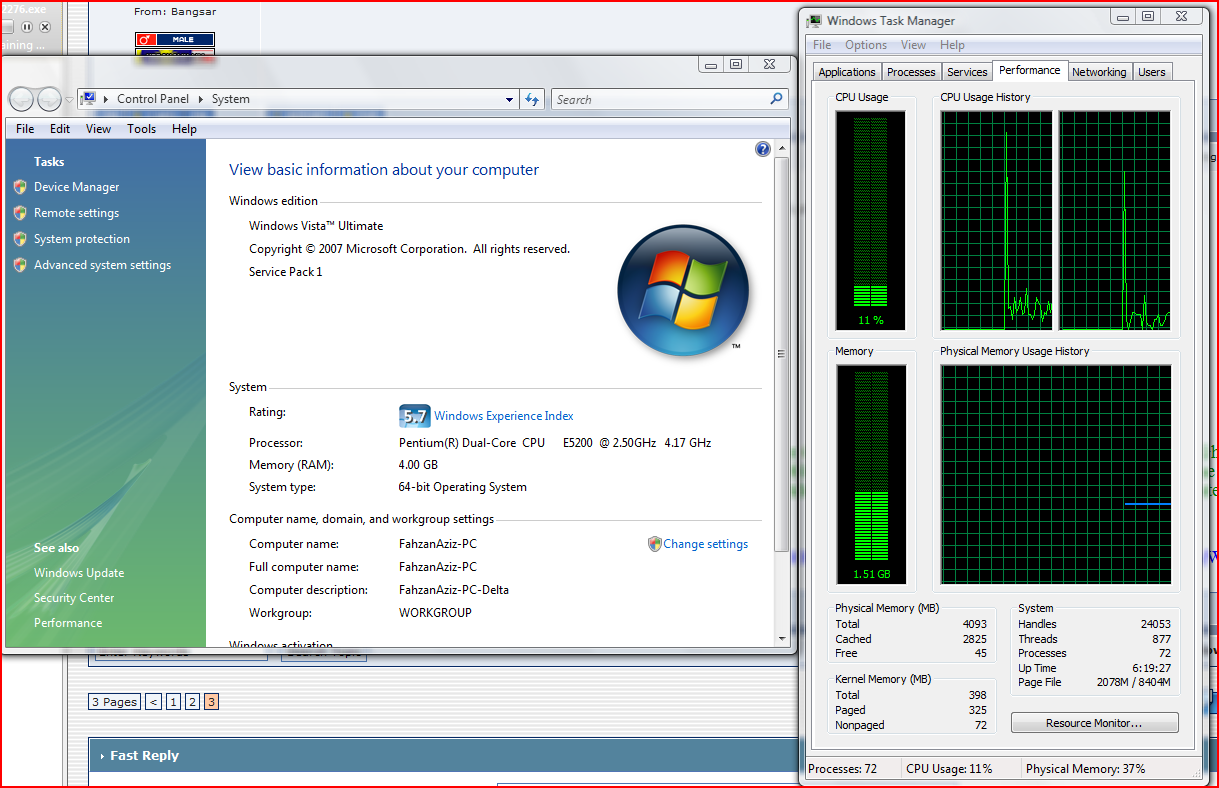This screenshot has width=1219, height=788.
Task: Click the shield icon beside Device Manager
Action: click(20, 187)
